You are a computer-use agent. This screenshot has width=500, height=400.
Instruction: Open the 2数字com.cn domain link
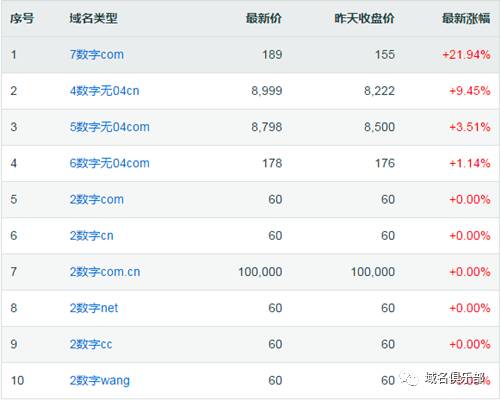tap(105, 272)
